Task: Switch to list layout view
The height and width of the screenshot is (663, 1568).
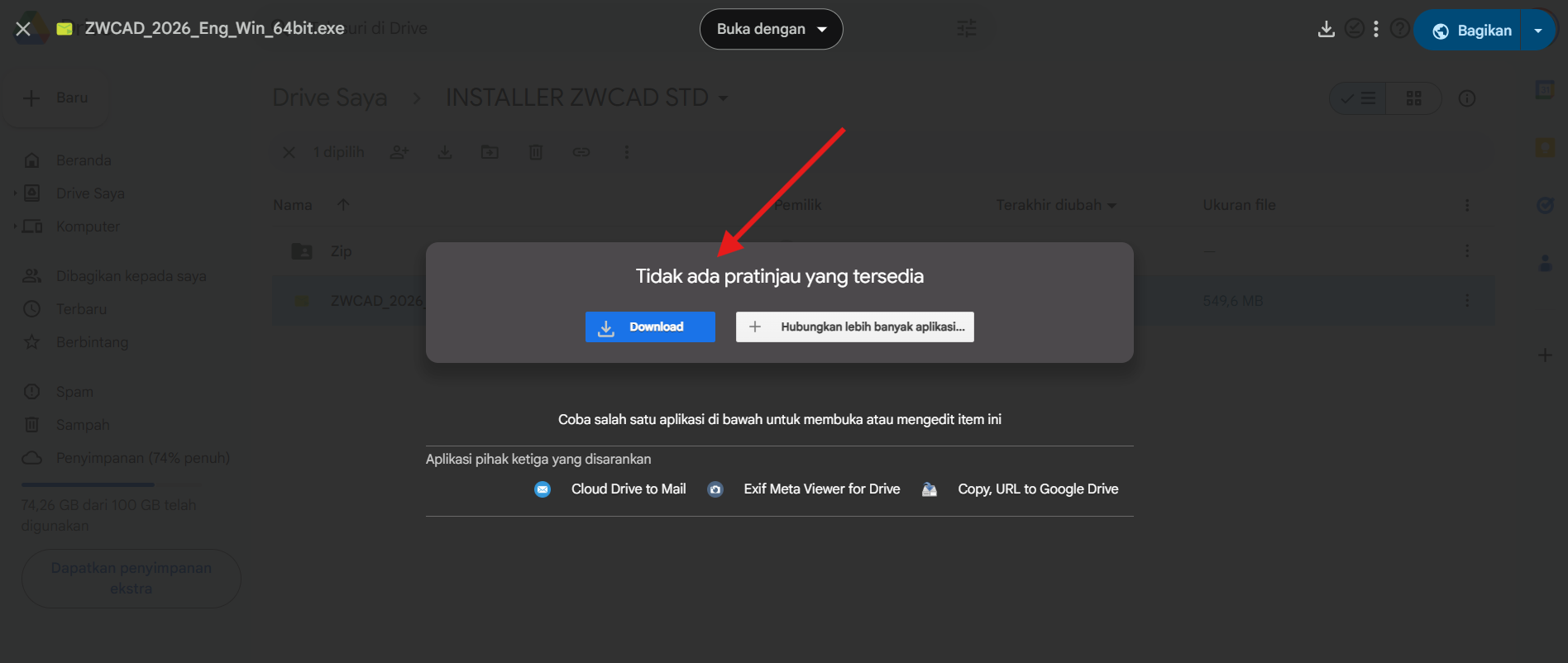Action: click(x=1359, y=98)
